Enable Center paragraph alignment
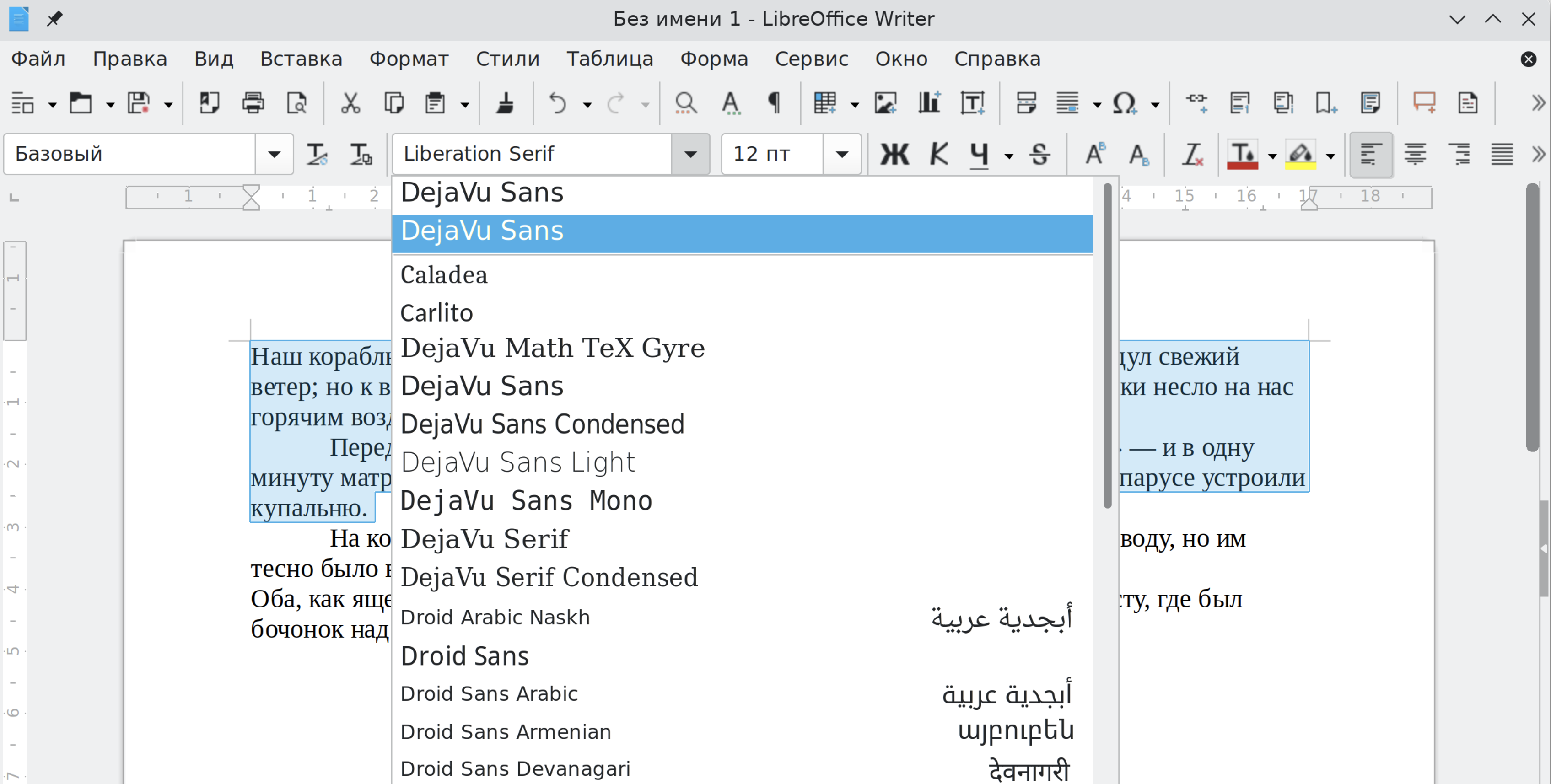The image size is (1551, 784). [1415, 154]
